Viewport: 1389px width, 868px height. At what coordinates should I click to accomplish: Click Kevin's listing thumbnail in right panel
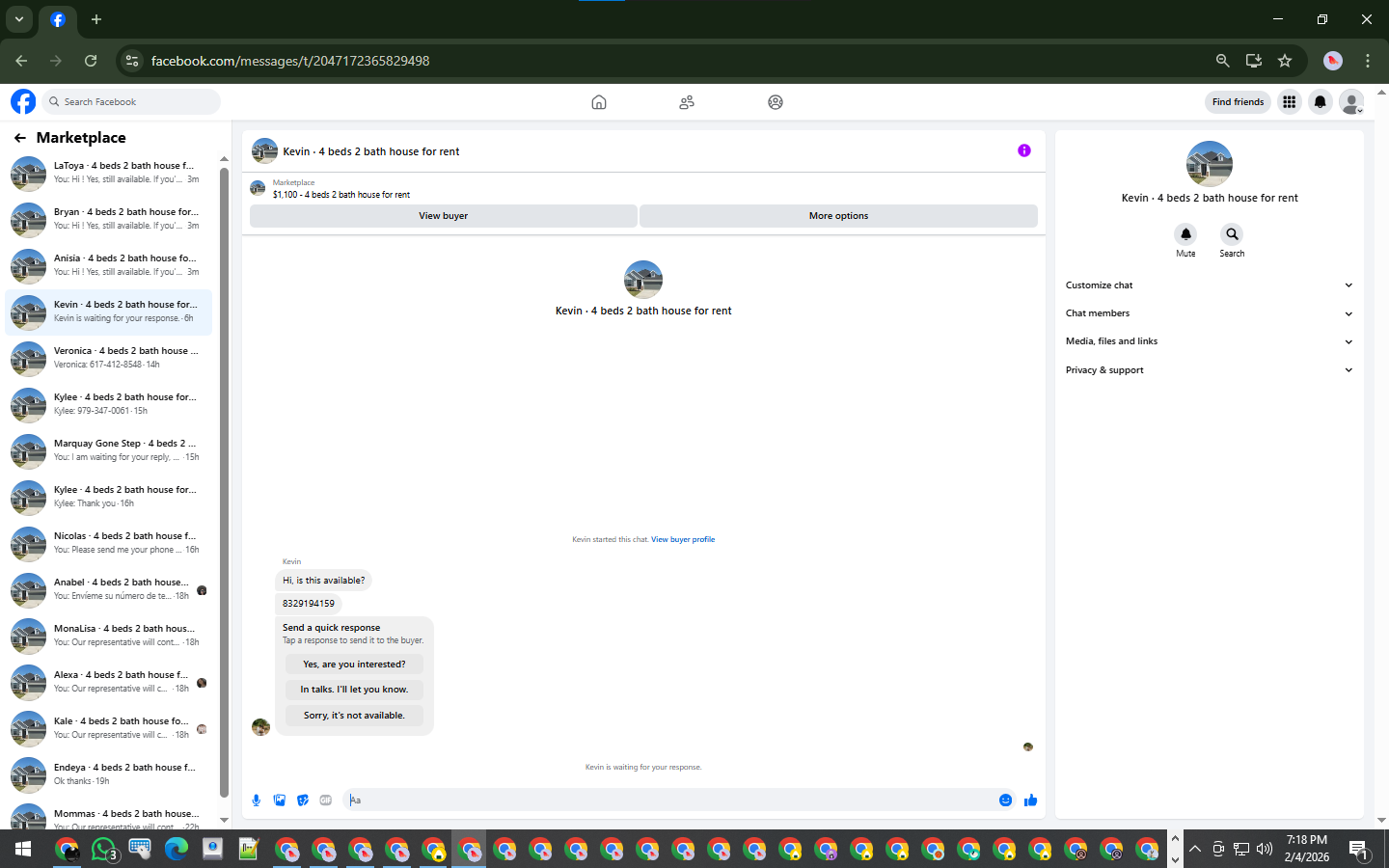tap(1209, 163)
